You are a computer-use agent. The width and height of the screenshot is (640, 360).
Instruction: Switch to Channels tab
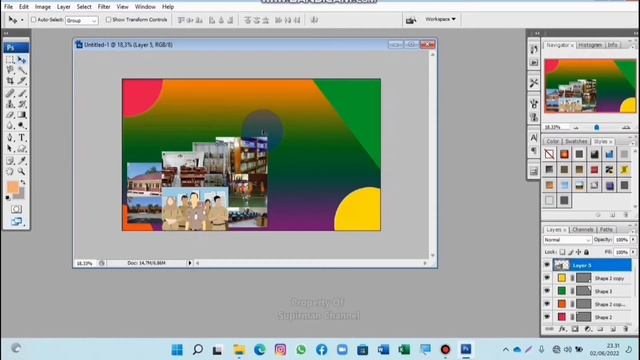click(x=582, y=229)
